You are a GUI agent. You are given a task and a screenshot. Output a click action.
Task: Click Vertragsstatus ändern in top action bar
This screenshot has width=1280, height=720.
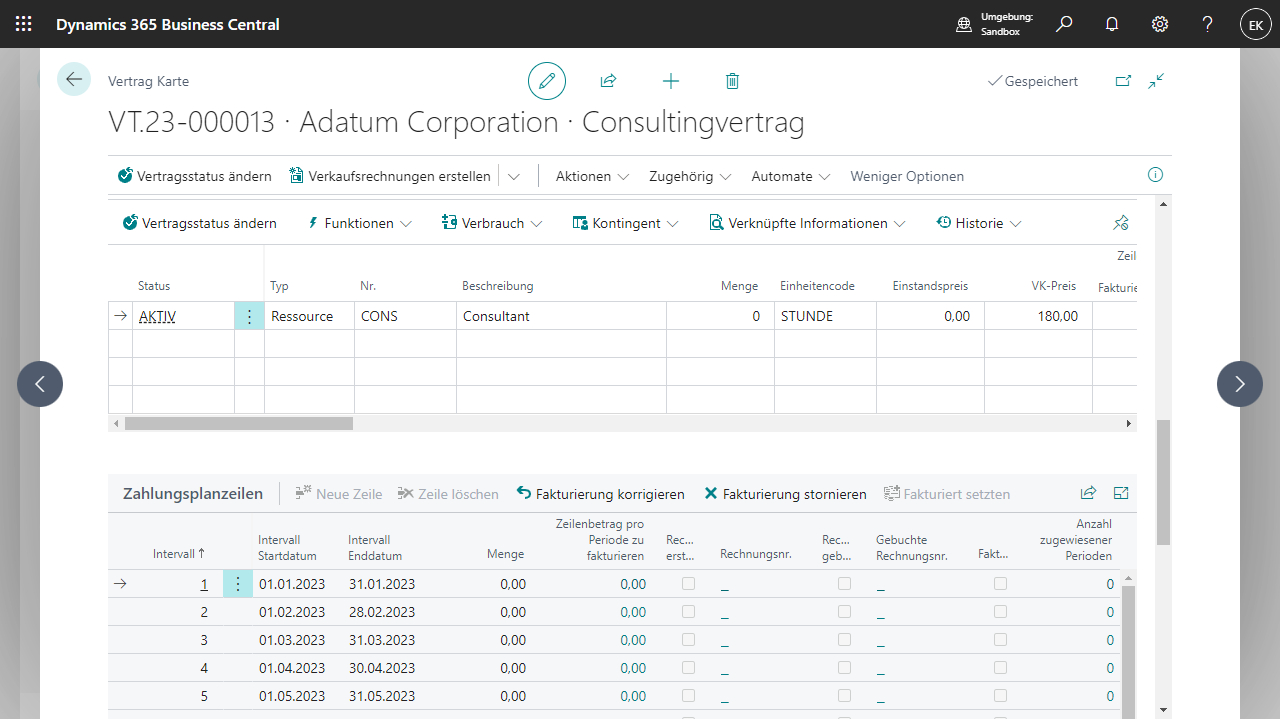[x=194, y=176]
